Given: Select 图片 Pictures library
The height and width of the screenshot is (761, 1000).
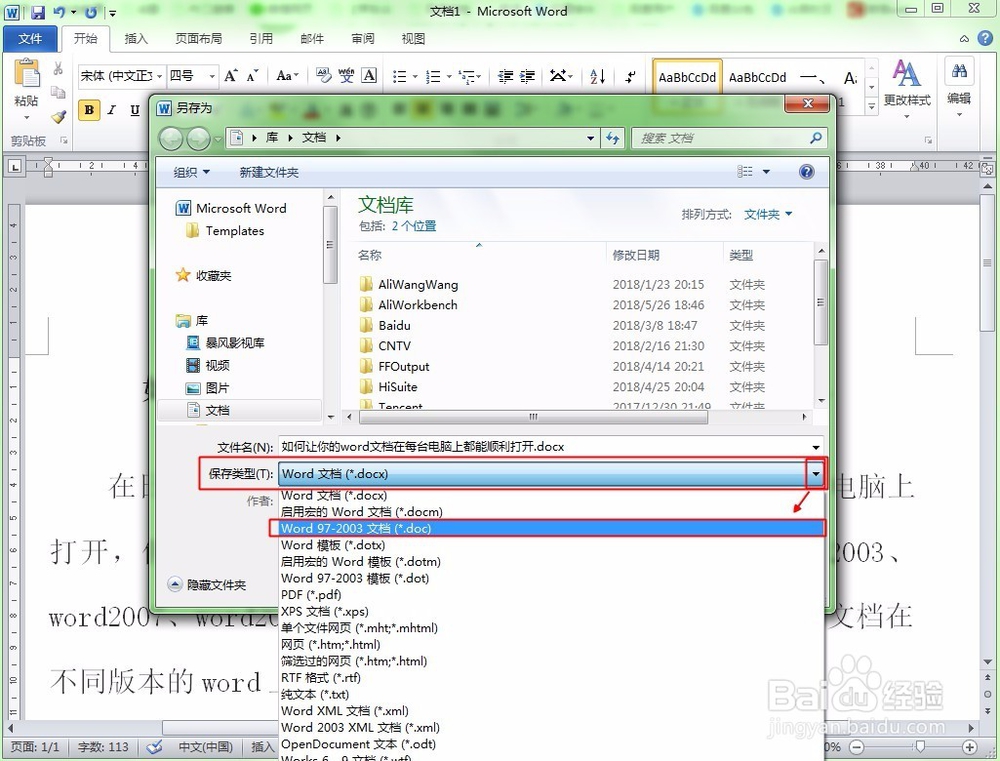Looking at the screenshot, I should 217,388.
